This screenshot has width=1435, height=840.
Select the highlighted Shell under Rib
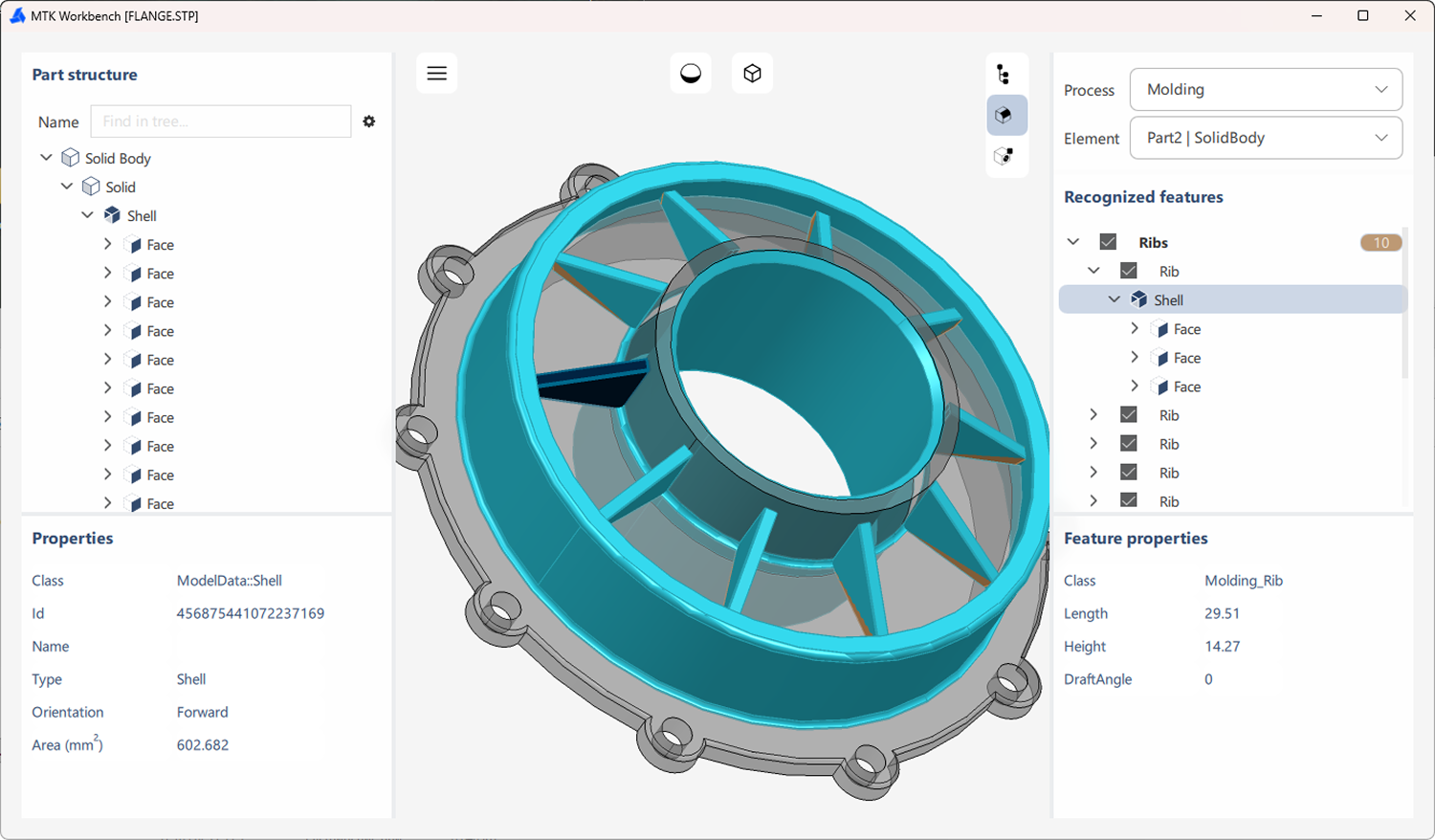(x=1169, y=298)
